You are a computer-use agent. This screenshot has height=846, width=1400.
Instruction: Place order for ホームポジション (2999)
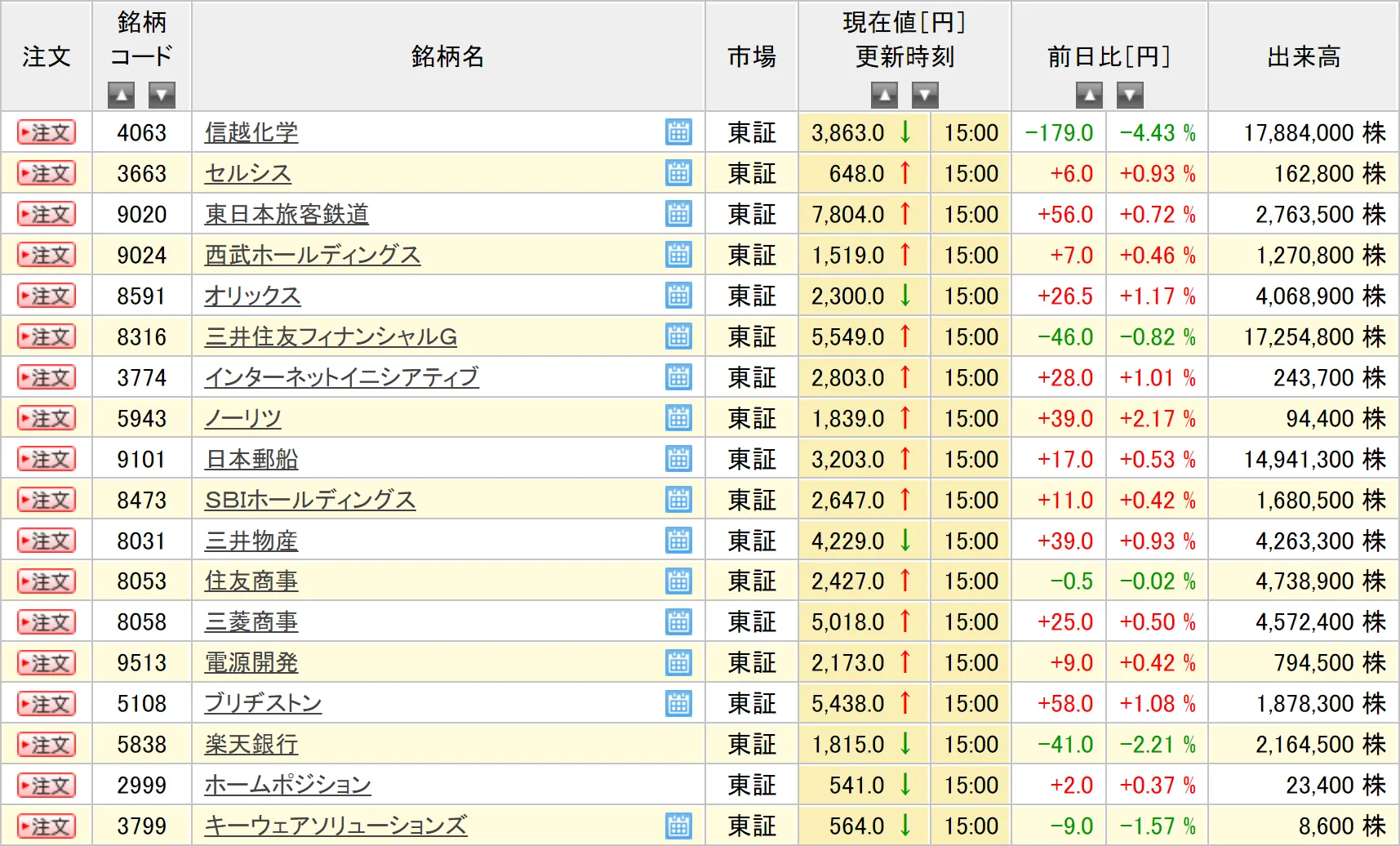pyautogui.click(x=47, y=786)
